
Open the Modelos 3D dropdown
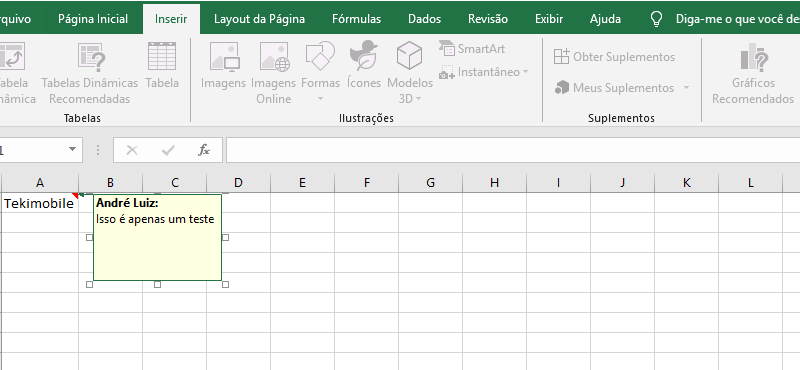410,73
